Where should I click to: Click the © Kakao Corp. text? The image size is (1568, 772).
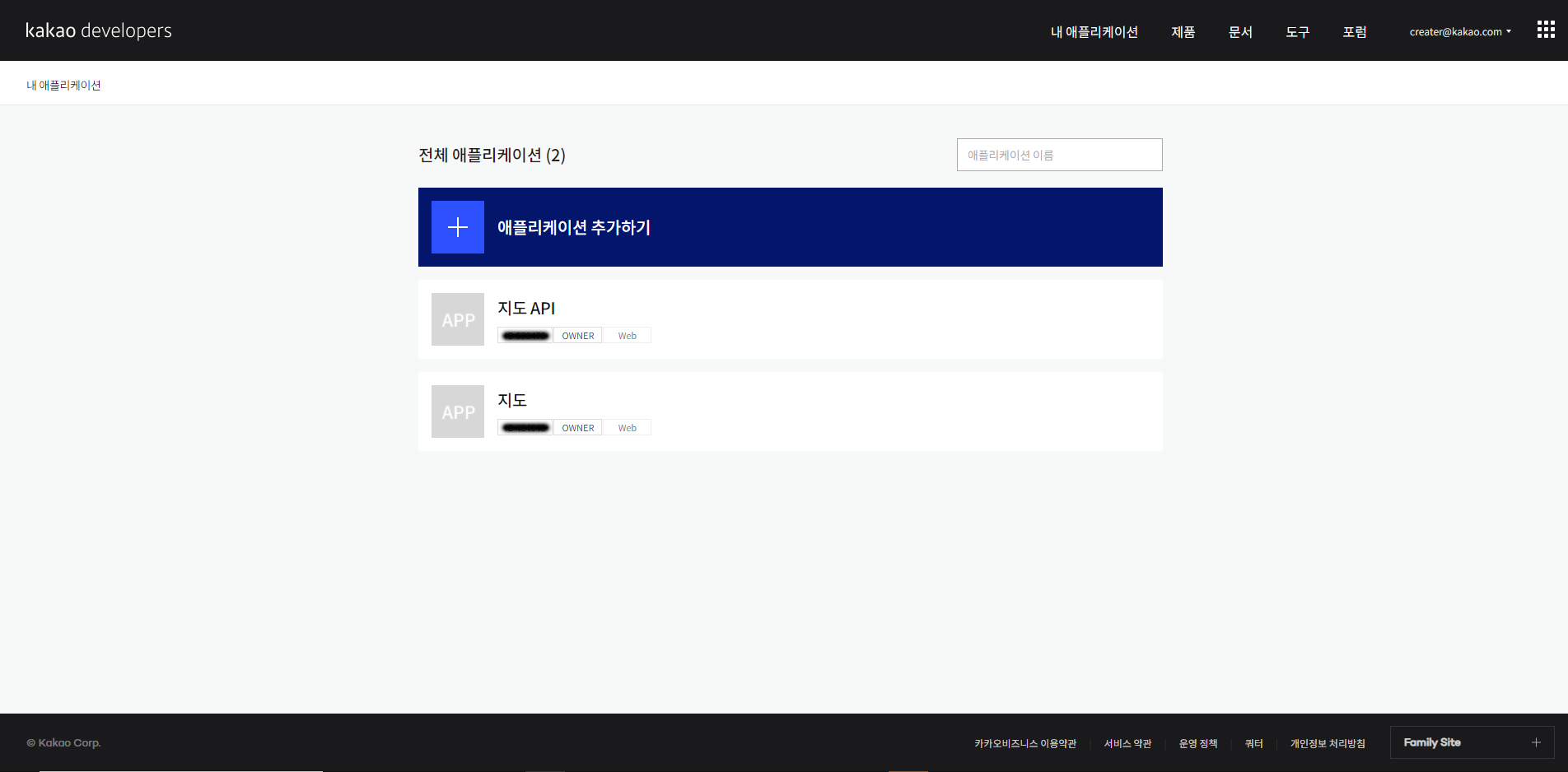[63, 742]
